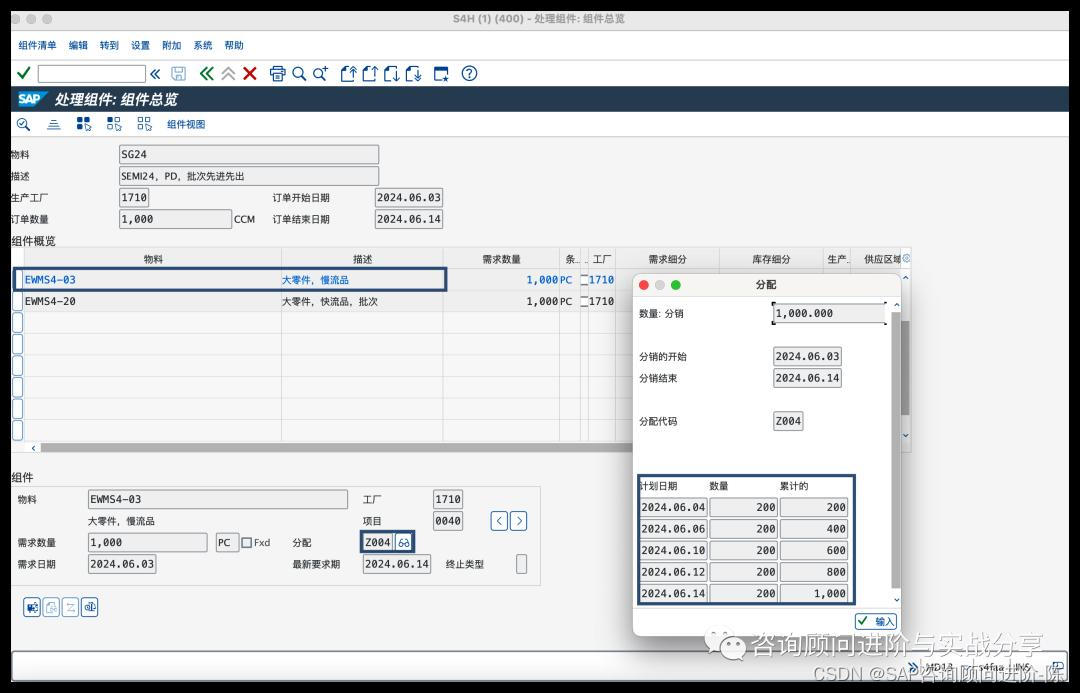Open the 设置 menu
The image size is (1080, 693).
[x=141, y=45]
